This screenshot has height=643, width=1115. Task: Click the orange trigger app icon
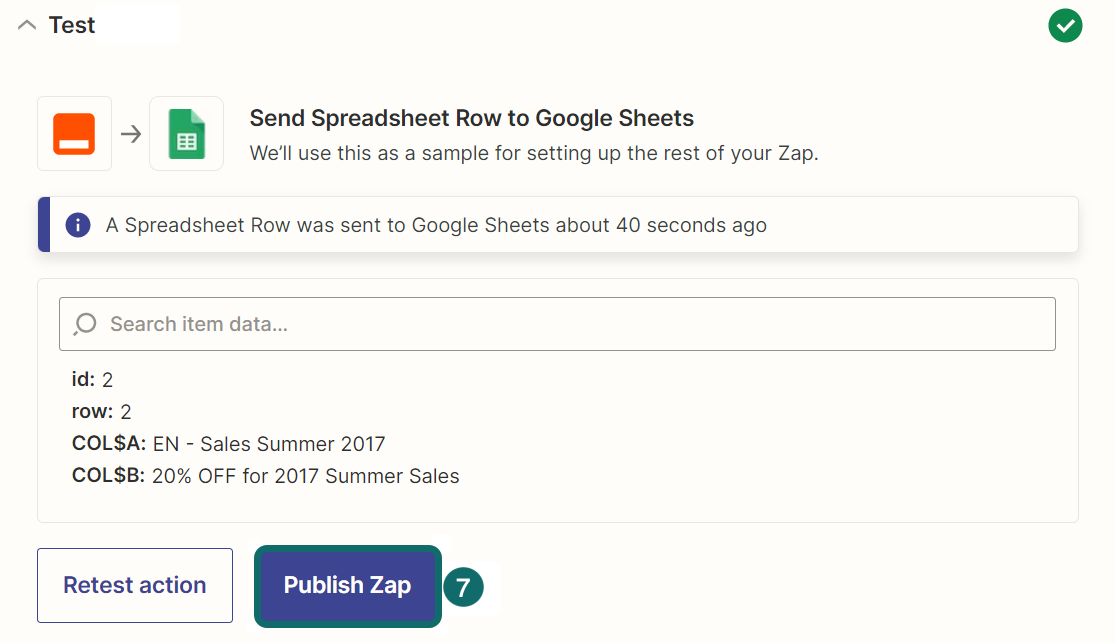click(x=74, y=133)
